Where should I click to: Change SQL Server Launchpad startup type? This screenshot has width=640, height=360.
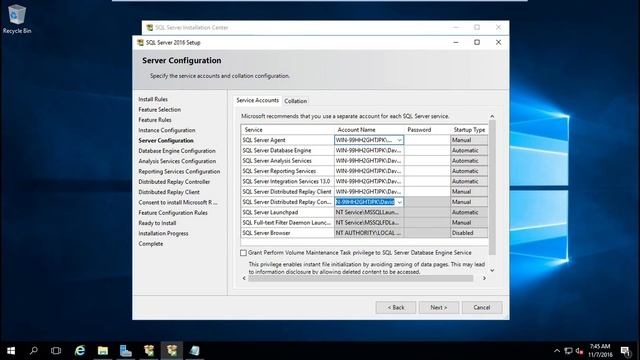(469, 212)
